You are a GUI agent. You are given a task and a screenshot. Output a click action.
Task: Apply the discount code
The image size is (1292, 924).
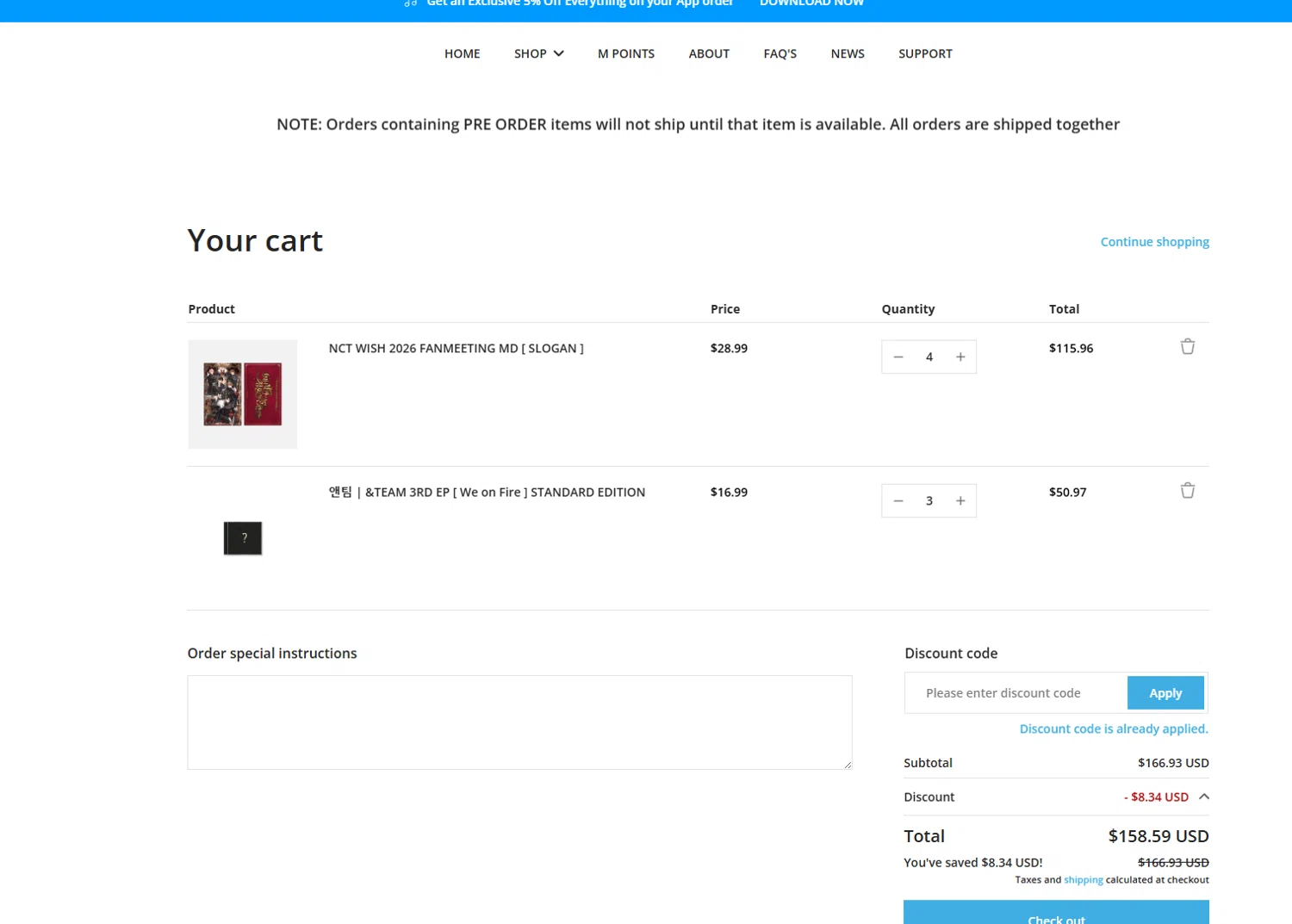(x=1165, y=693)
